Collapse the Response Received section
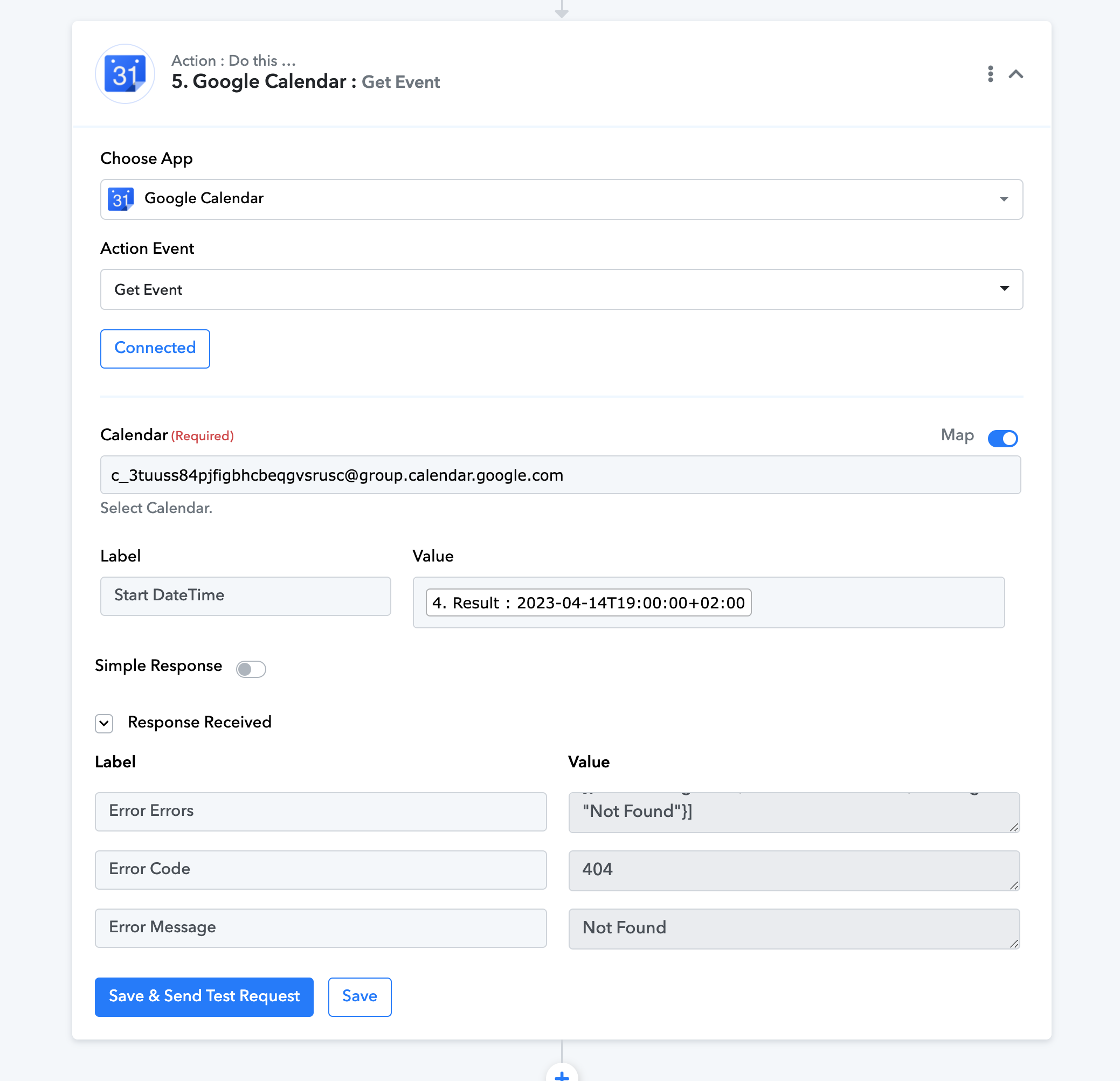 (x=104, y=723)
